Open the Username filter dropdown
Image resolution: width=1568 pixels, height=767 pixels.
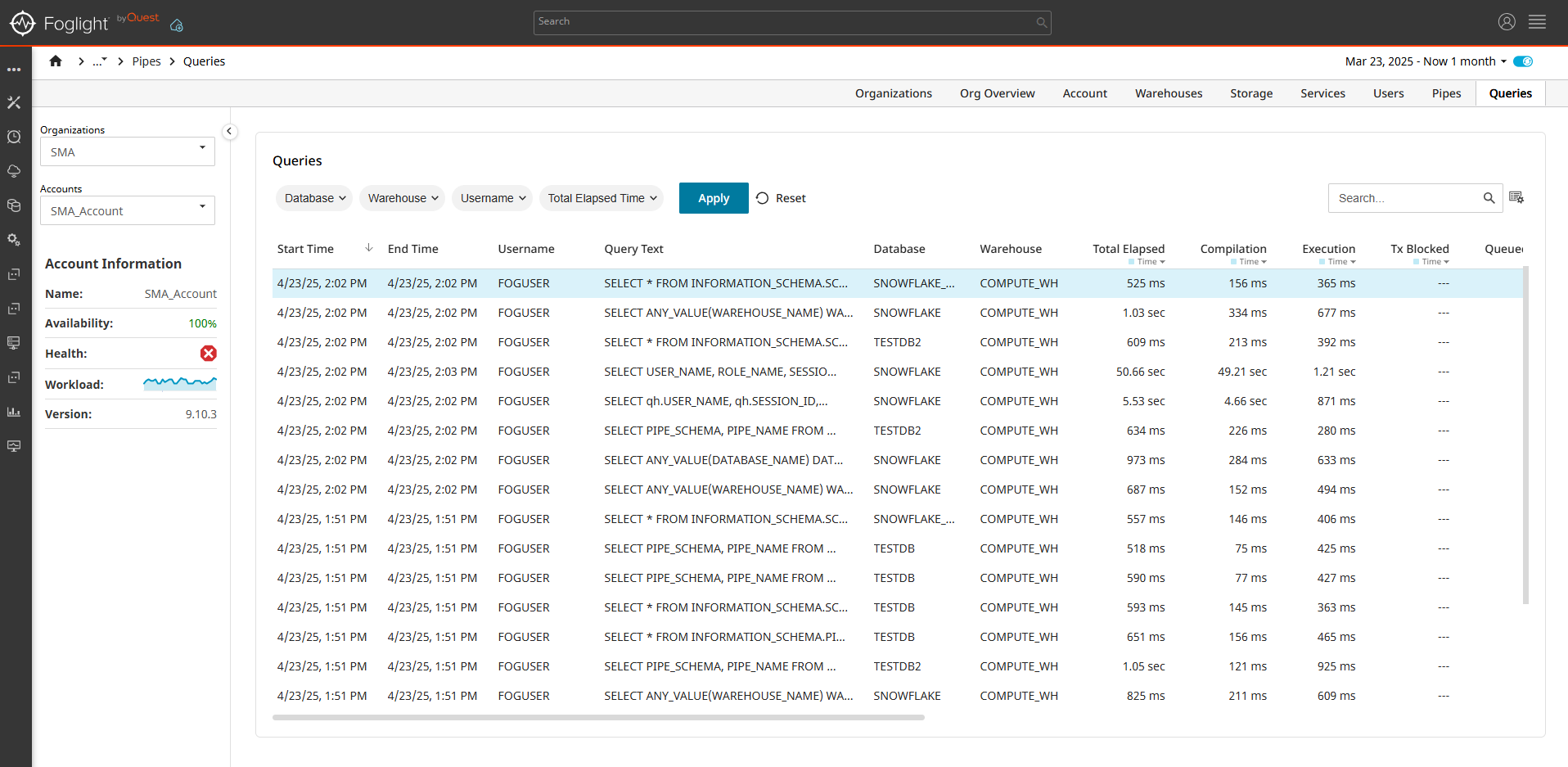(493, 198)
